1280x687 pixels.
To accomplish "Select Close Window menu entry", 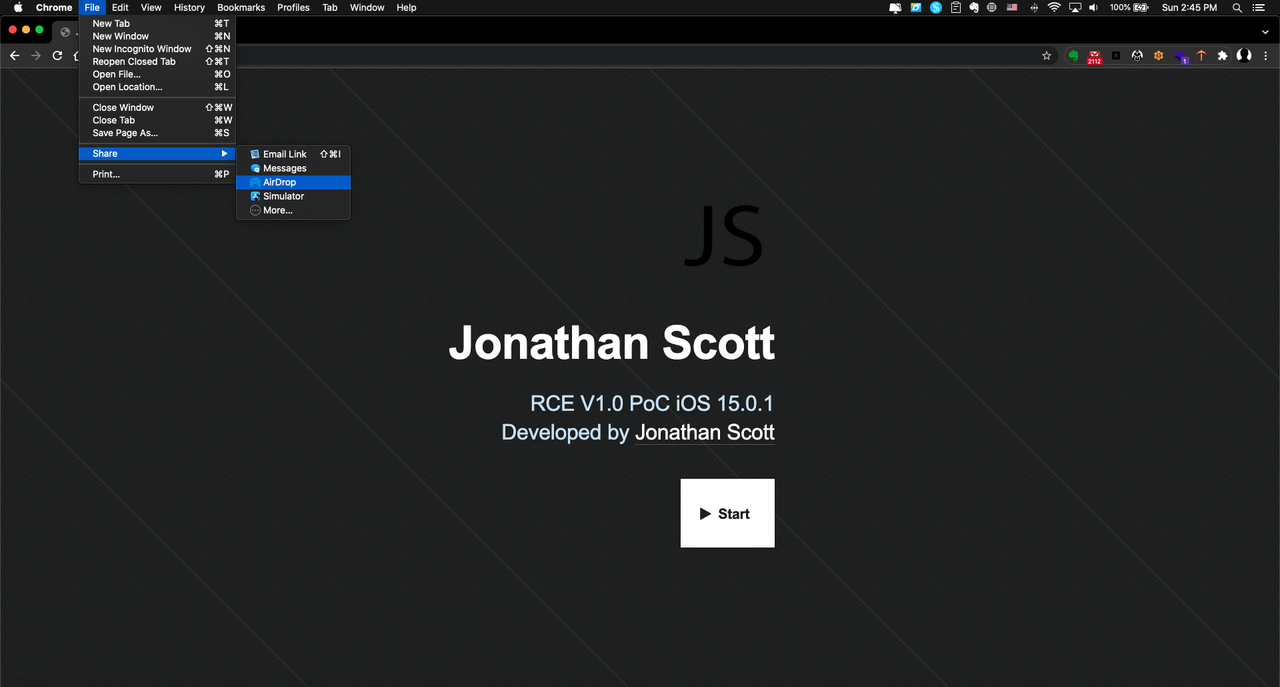I will click(157, 107).
